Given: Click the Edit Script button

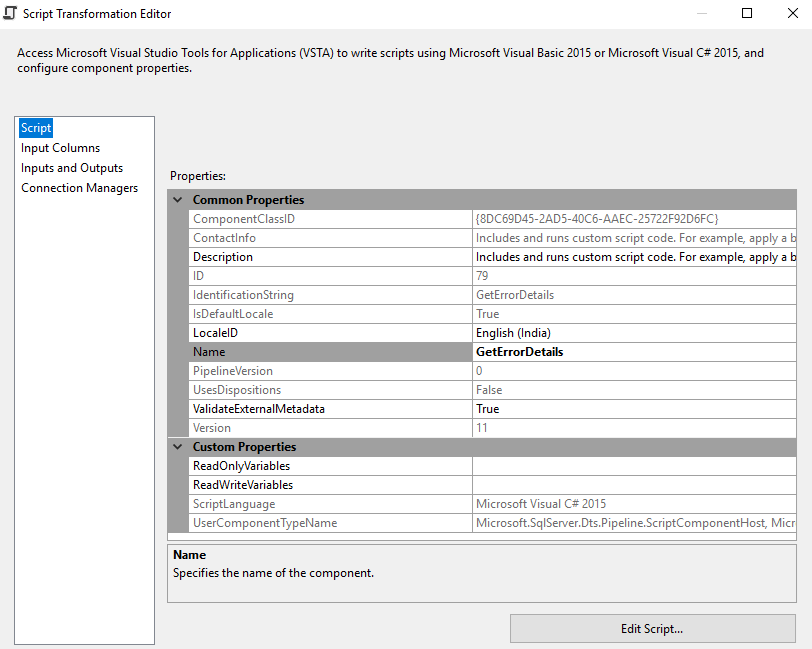Looking at the screenshot, I should point(652,629).
